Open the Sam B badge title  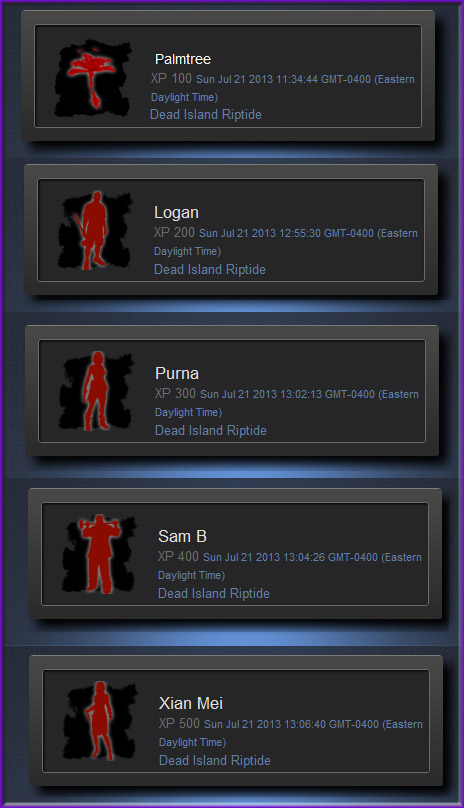coord(182,536)
